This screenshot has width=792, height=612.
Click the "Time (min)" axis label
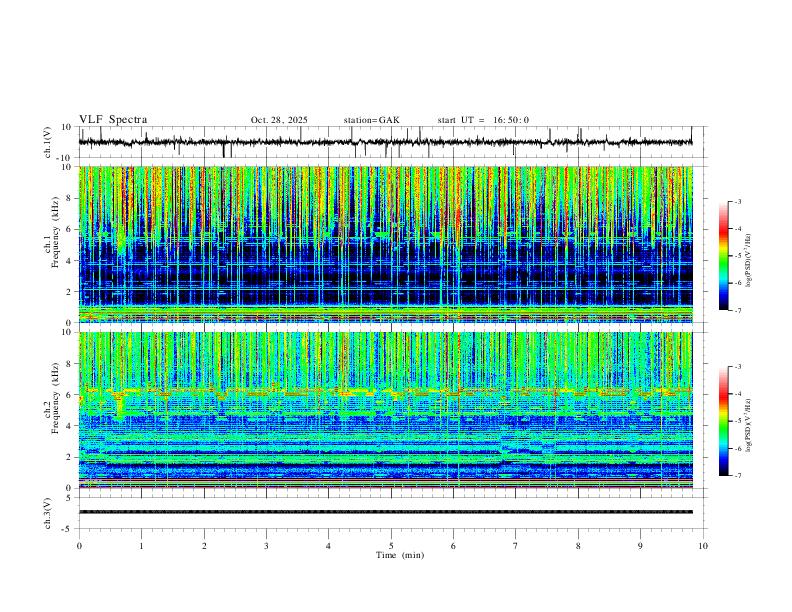[x=400, y=555]
